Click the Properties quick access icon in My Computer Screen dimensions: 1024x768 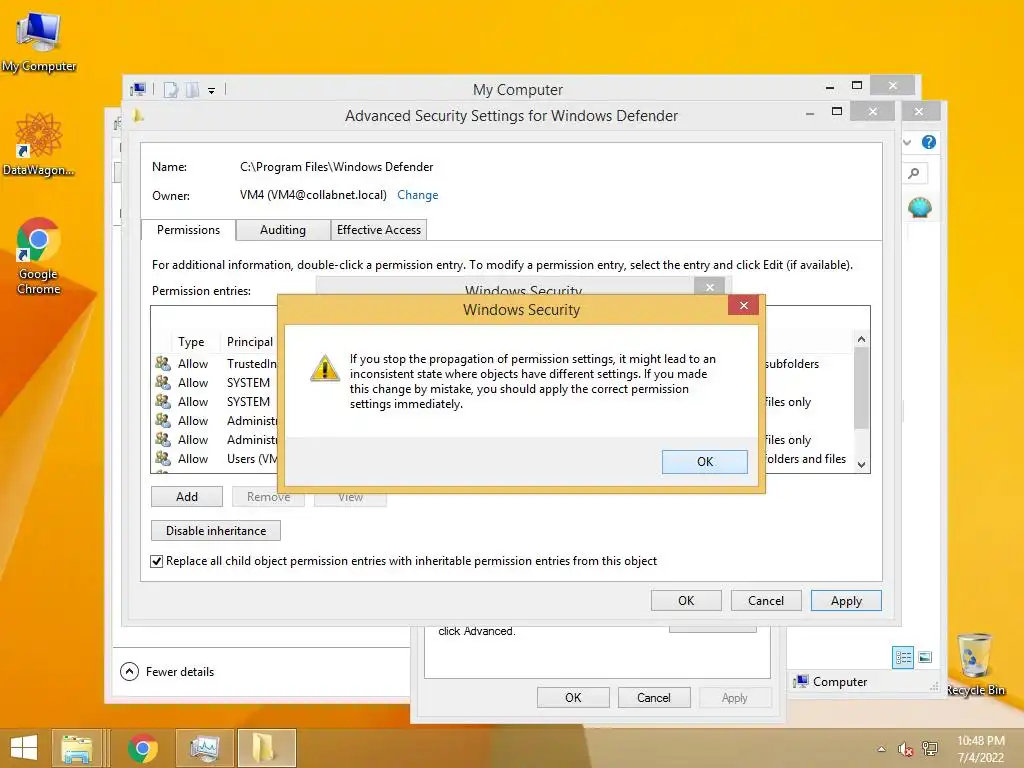pos(170,90)
